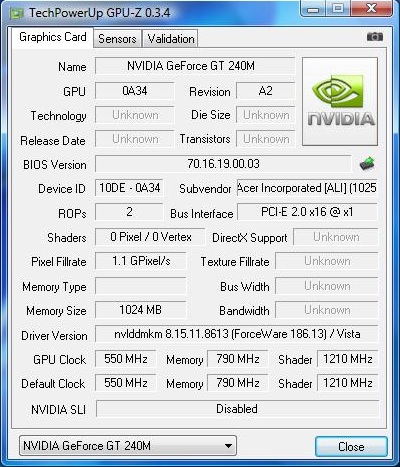The height and width of the screenshot is (467, 400).
Task: Click the Memory Size 1024 MB field
Action: tap(140, 310)
